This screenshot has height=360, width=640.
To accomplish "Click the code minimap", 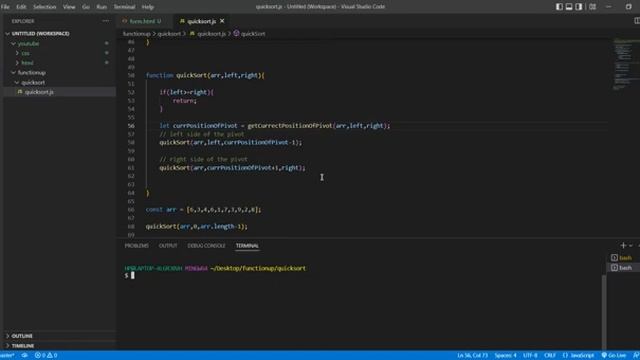I will point(624,65).
